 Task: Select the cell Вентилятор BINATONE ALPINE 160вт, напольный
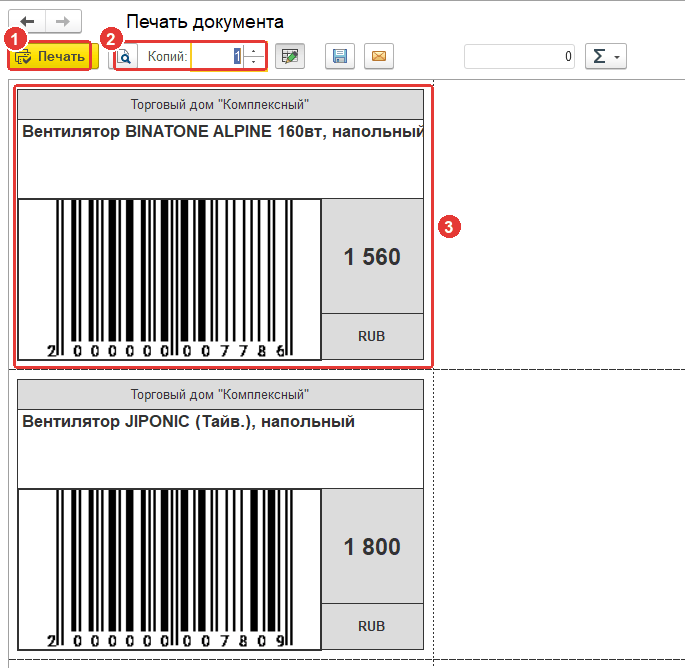pyautogui.click(x=220, y=159)
